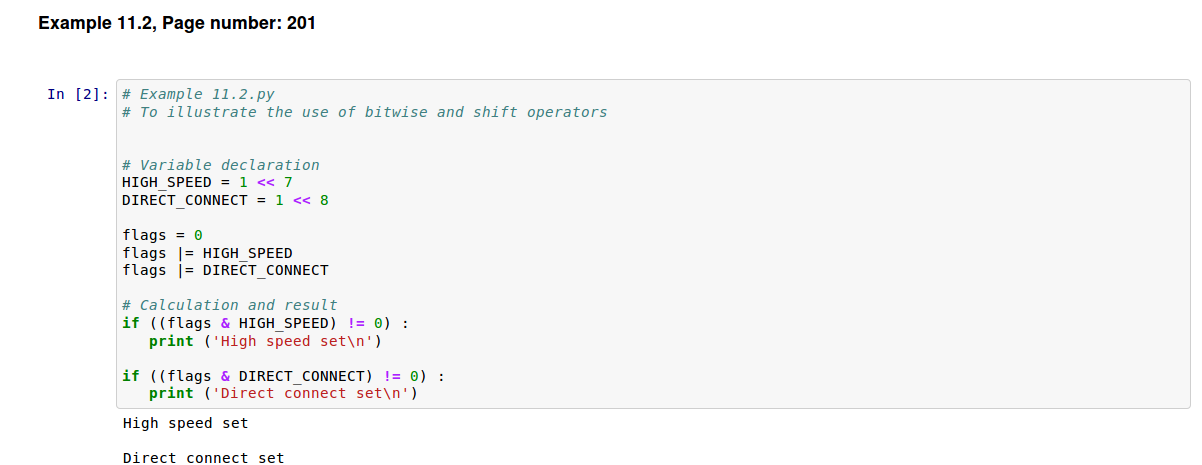Click the '# Calculation and result' comment

(x=230, y=305)
